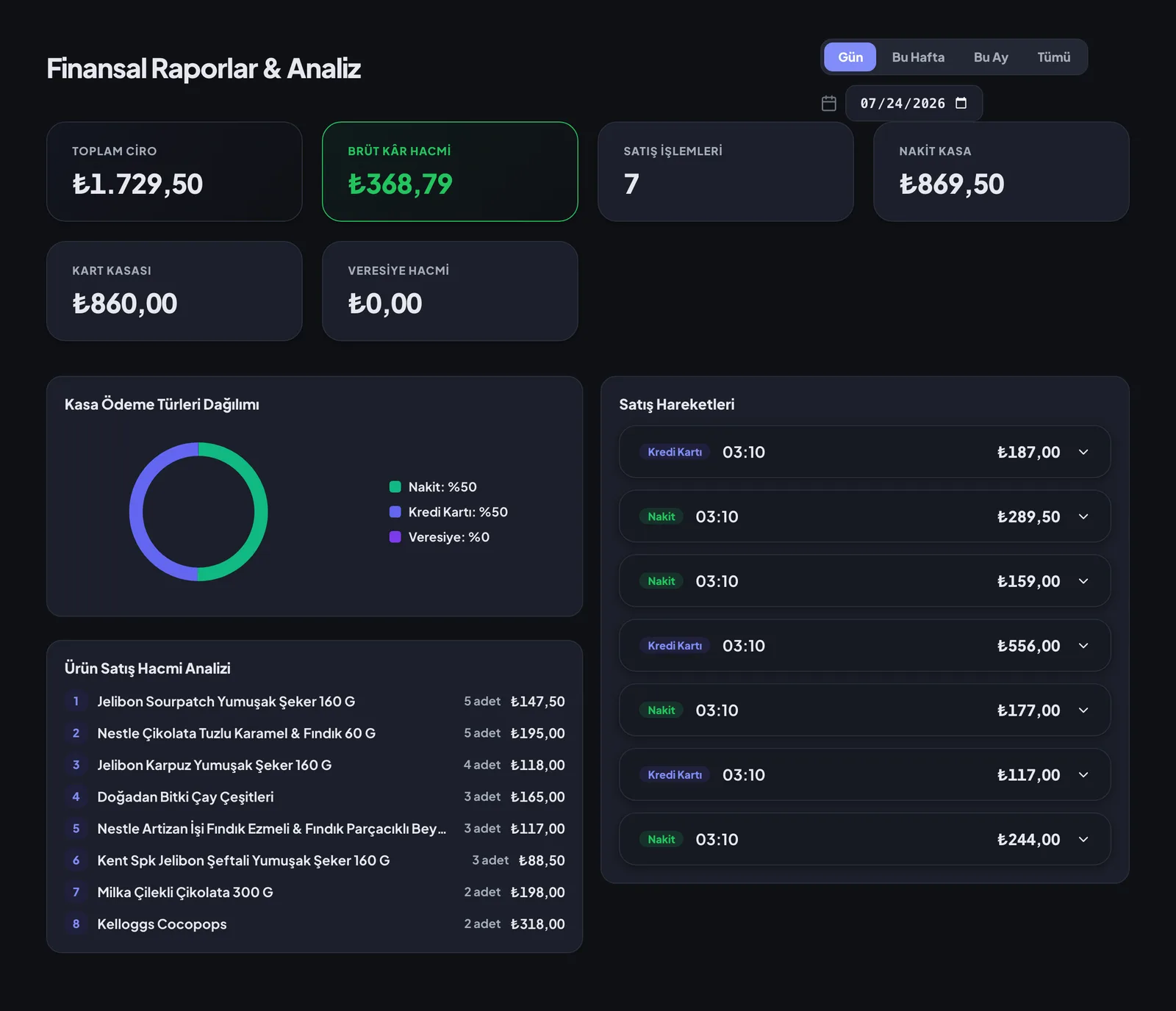Open the Toplam Ciro card
Viewport: 1176px width, 1011px height.
174,171
